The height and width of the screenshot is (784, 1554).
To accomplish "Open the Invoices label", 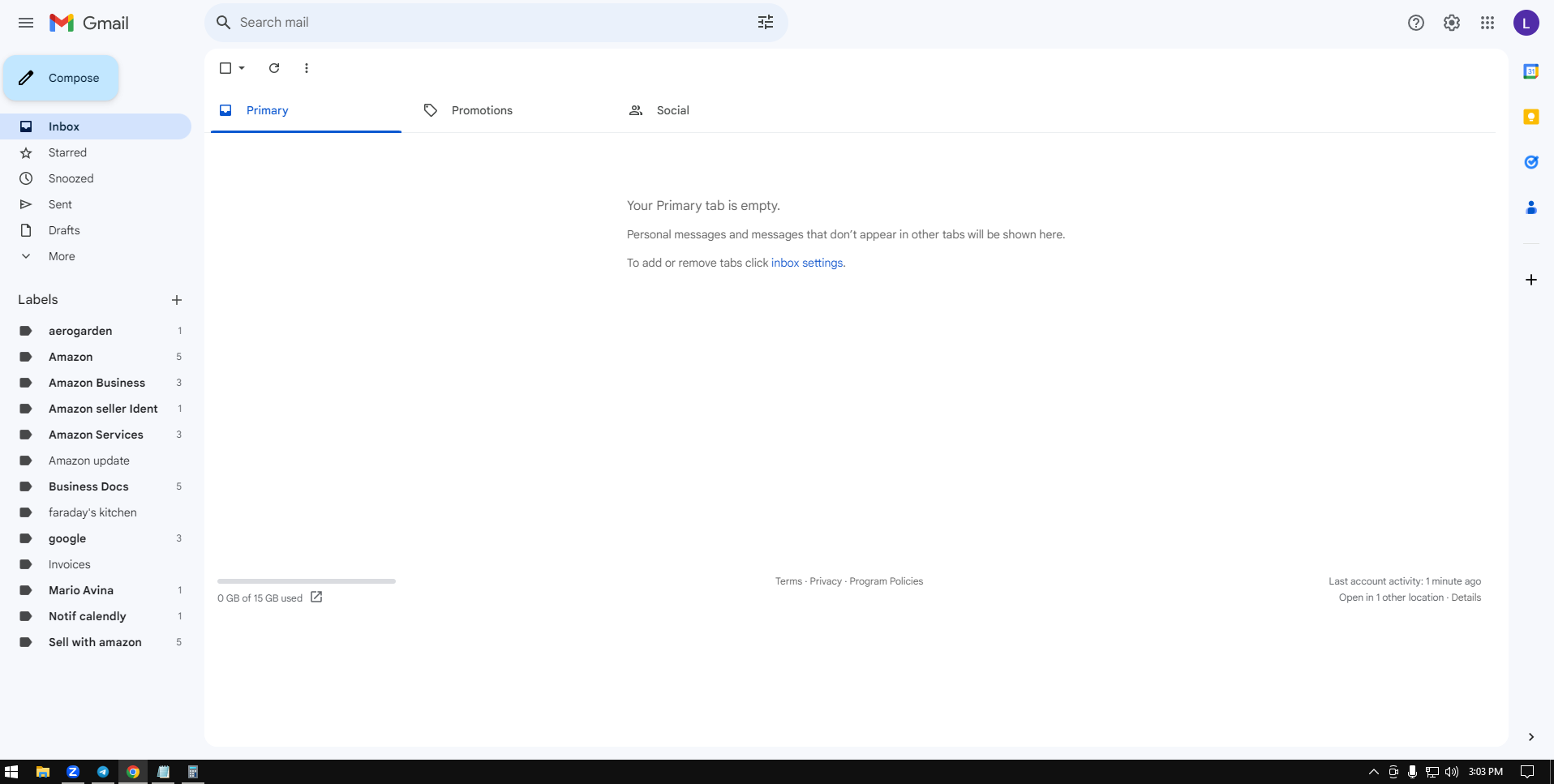I will point(96,564).
